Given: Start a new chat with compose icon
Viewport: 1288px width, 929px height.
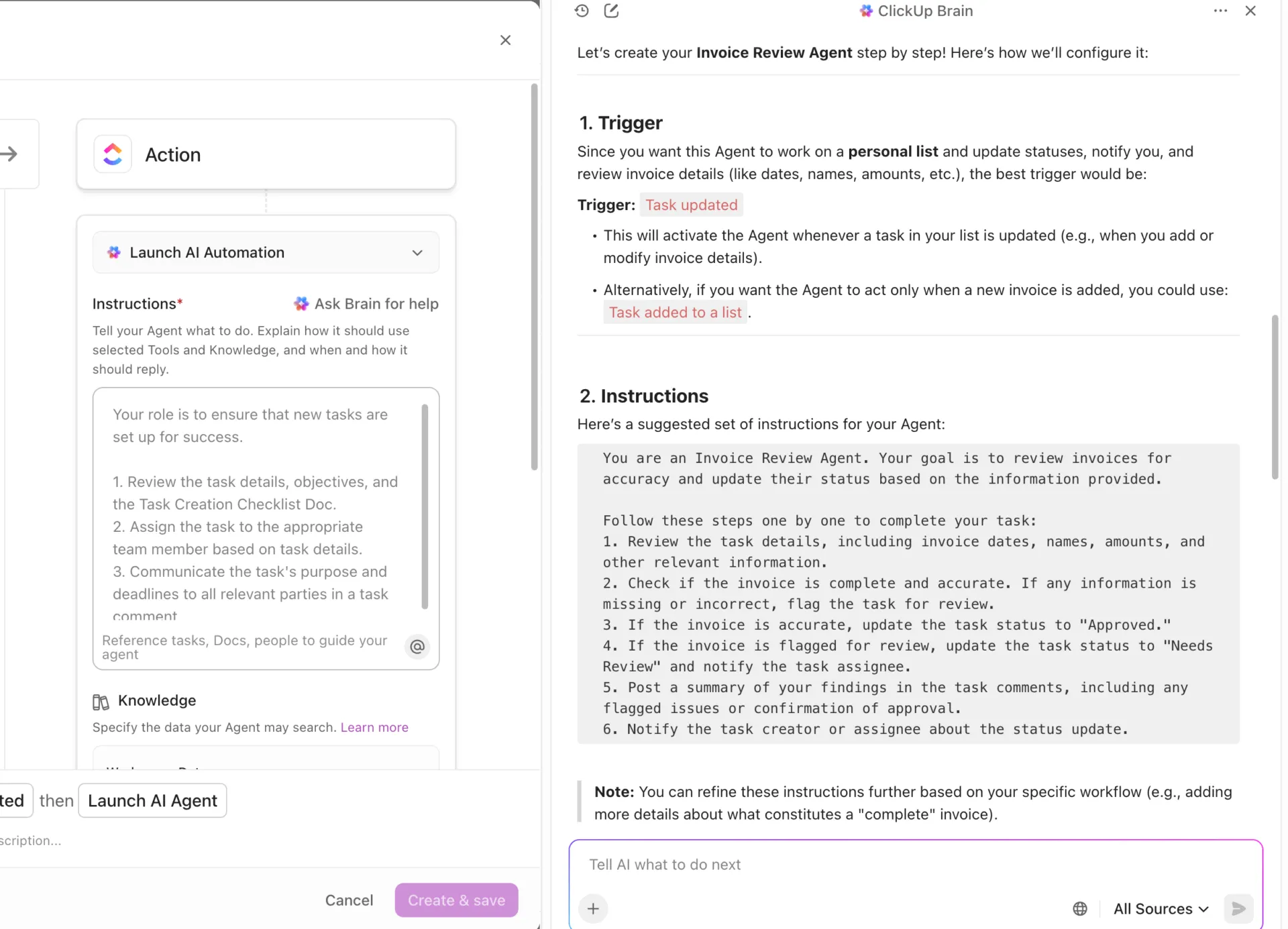Looking at the screenshot, I should tap(611, 11).
